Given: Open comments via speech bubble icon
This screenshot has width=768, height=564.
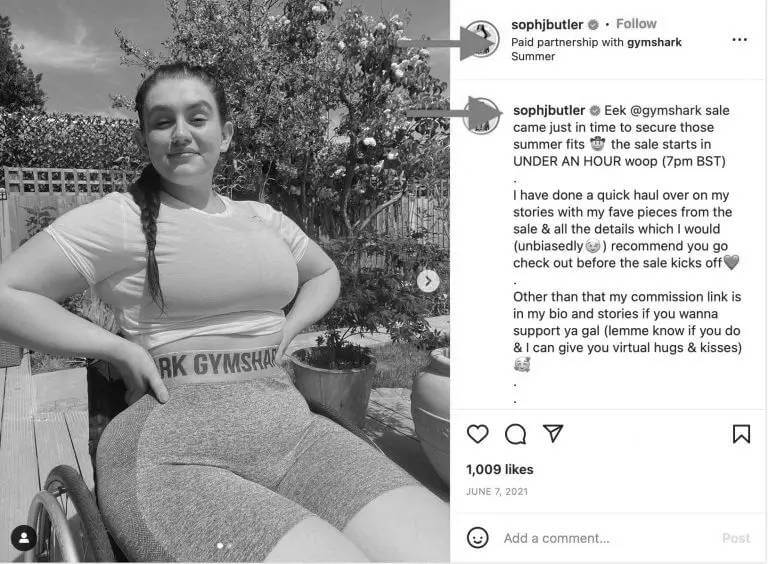Looking at the screenshot, I should 515,434.
